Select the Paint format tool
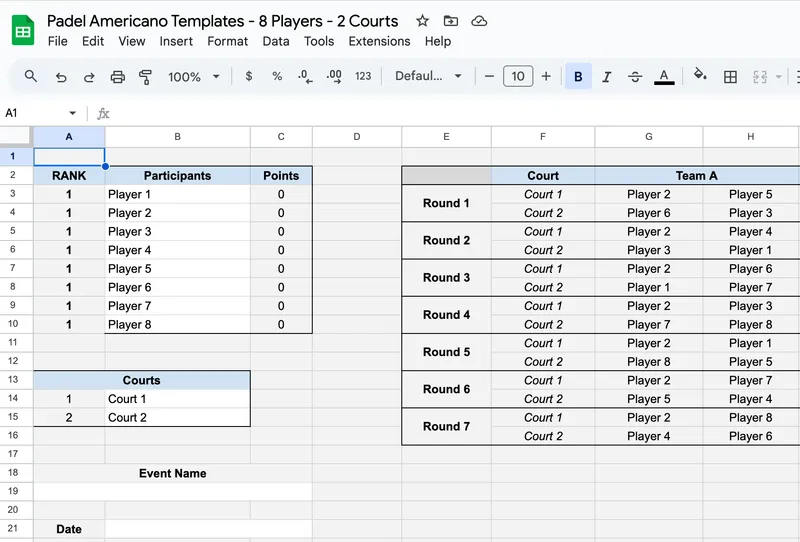Image resolution: width=800 pixels, height=542 pixels. click(x=146, y=77)
